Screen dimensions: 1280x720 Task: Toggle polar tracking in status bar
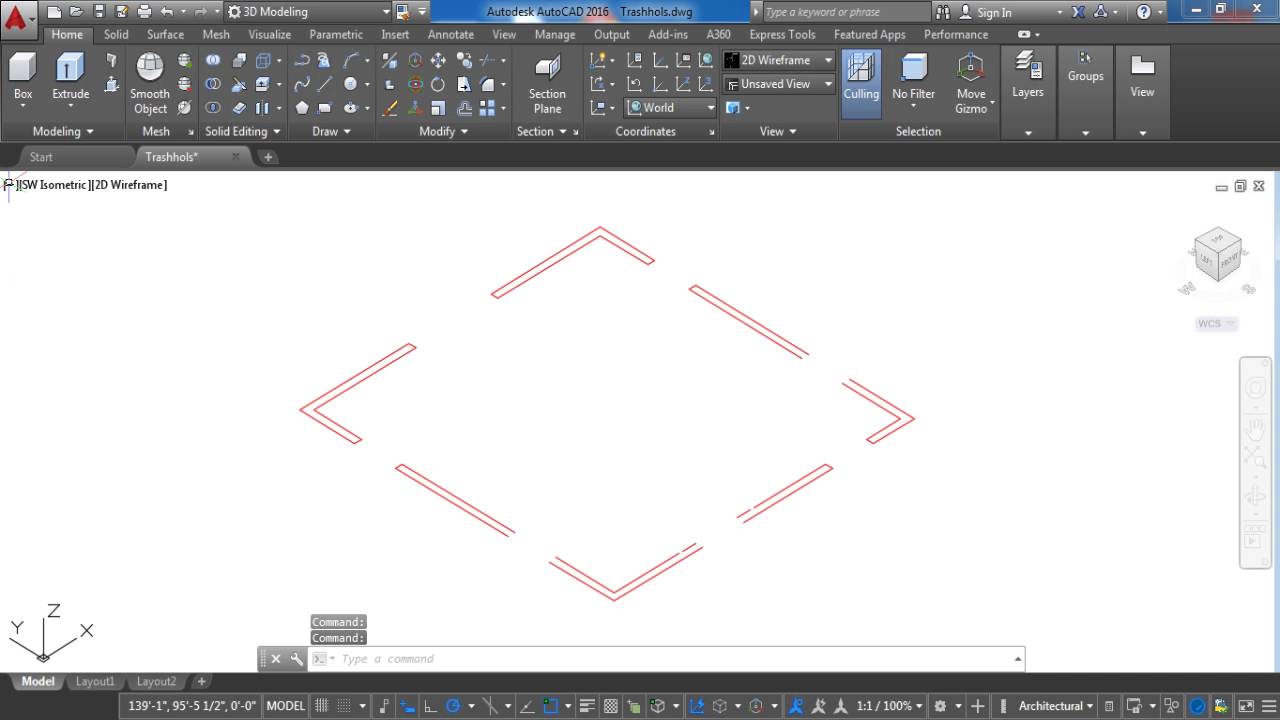pyautogui.click(x=453, y=706)
